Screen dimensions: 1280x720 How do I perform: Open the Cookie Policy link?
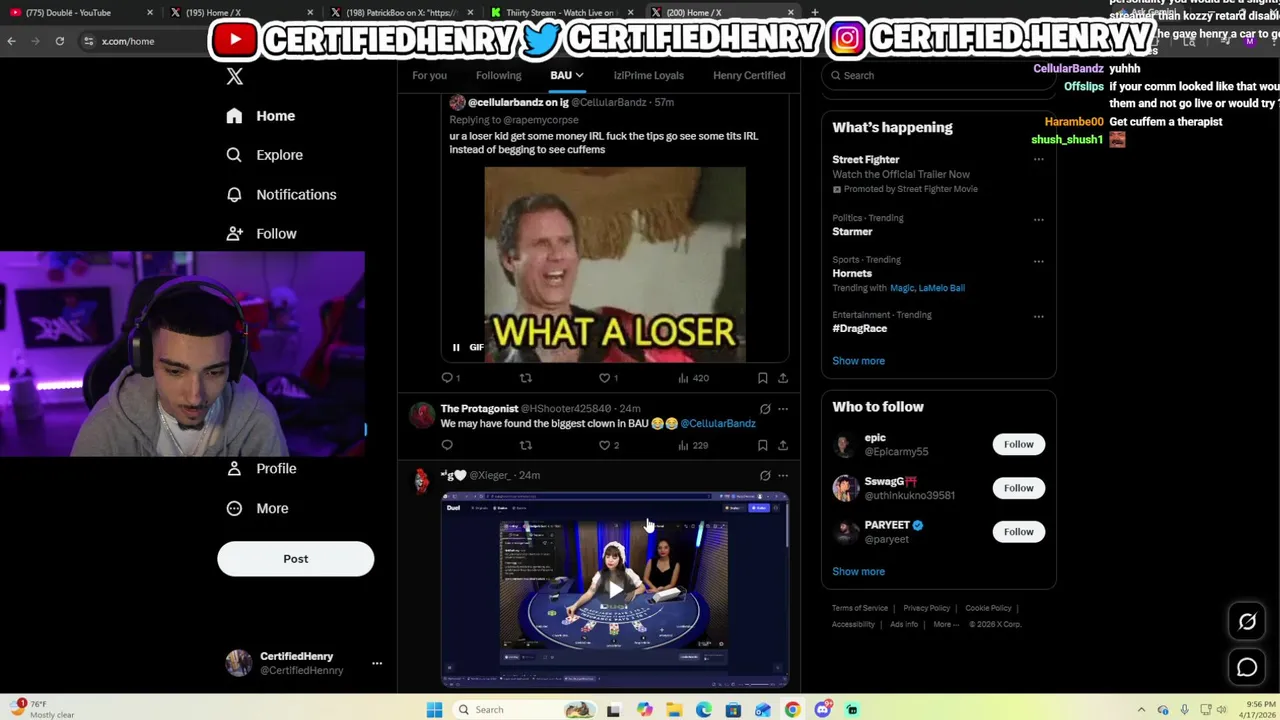pos(988,609)
